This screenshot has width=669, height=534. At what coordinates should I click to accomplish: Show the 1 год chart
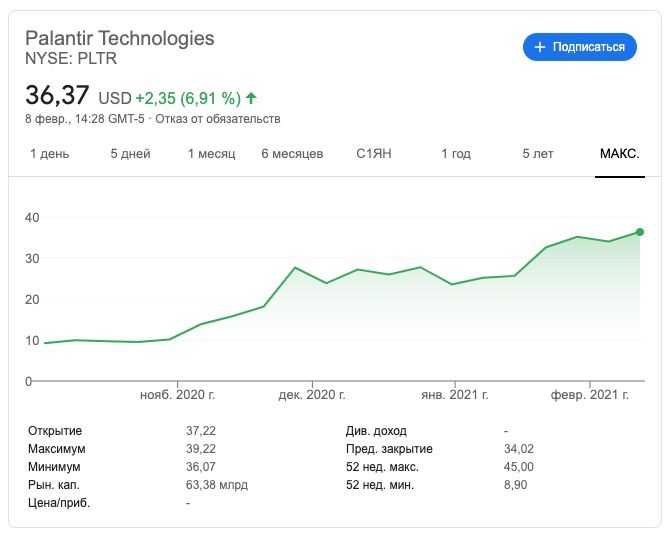point(456,154)
